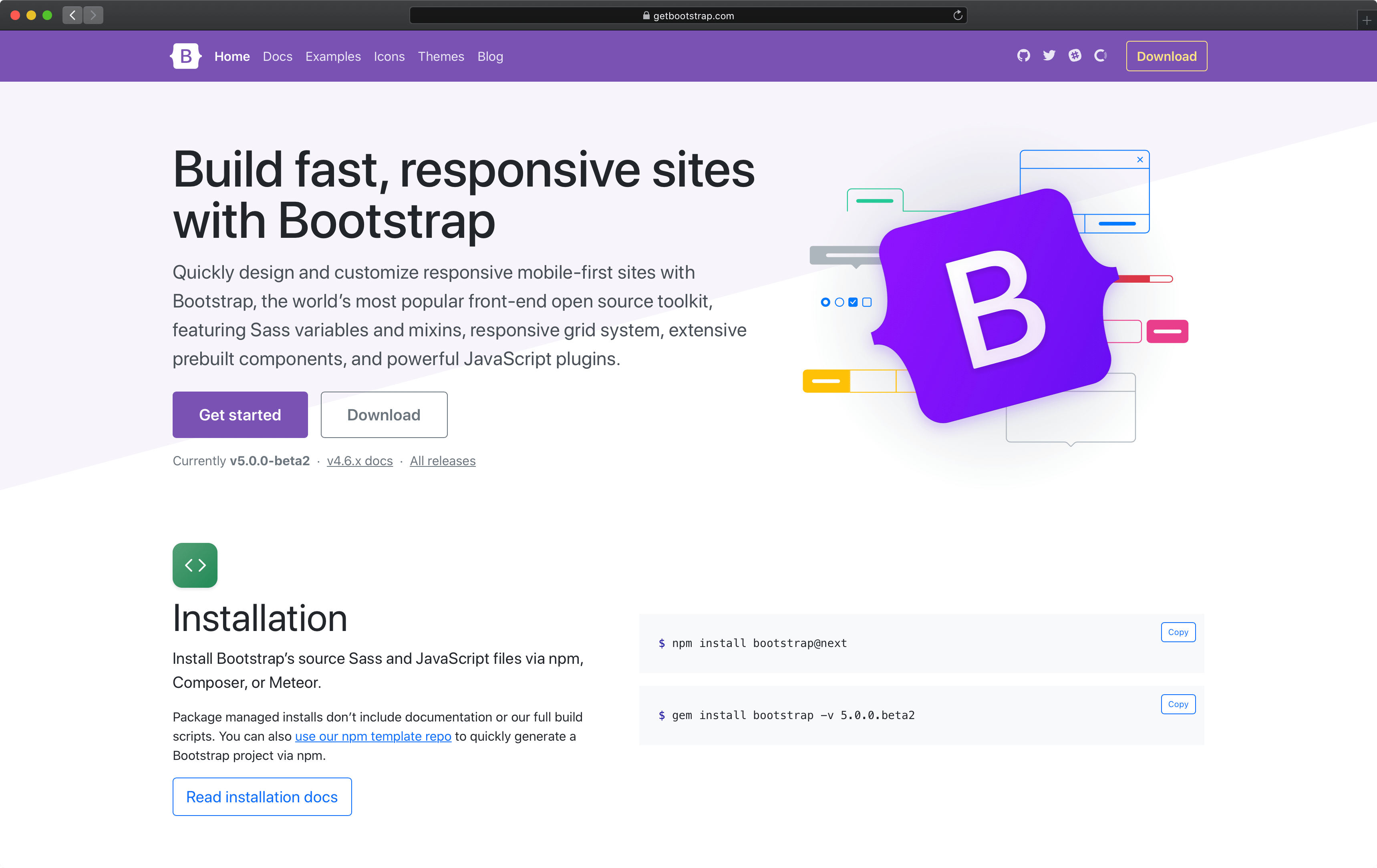1377x868 pixels.
Task: Open the Docs navigation menu item
Action: (x=277, y=55)
